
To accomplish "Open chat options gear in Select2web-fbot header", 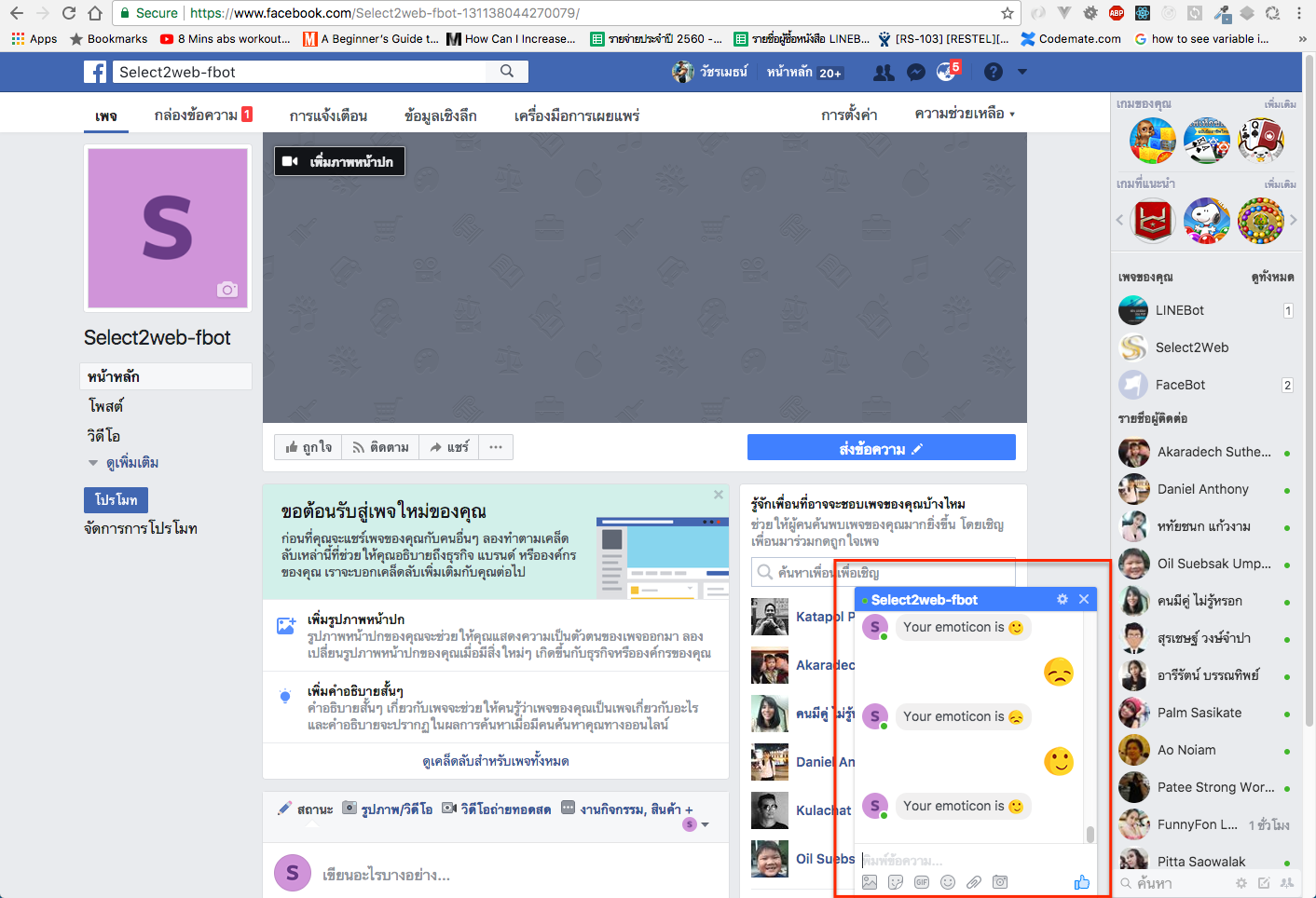I will point(1062,599).
